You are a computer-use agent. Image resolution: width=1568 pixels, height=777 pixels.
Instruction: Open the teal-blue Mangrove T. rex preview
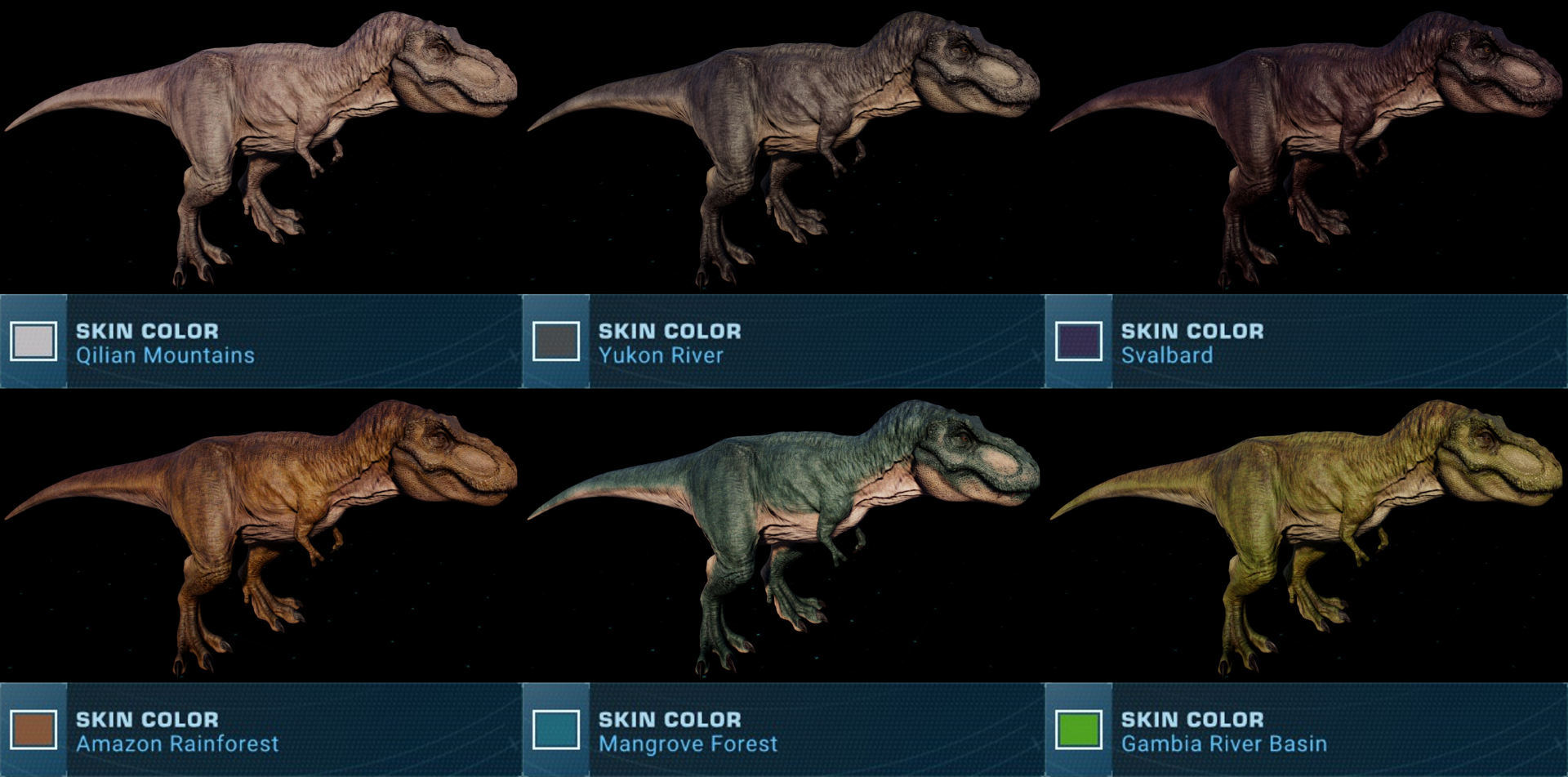click(x=784, y=536)
